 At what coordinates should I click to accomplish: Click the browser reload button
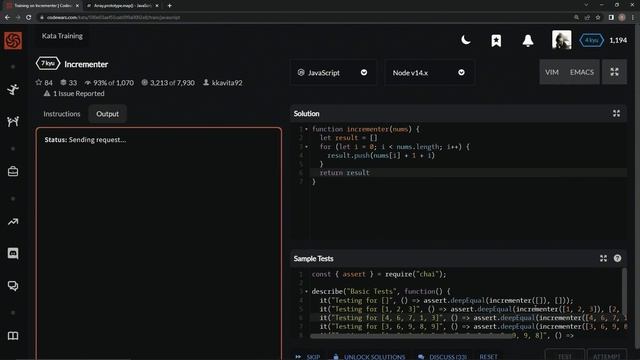pos(28,17)
